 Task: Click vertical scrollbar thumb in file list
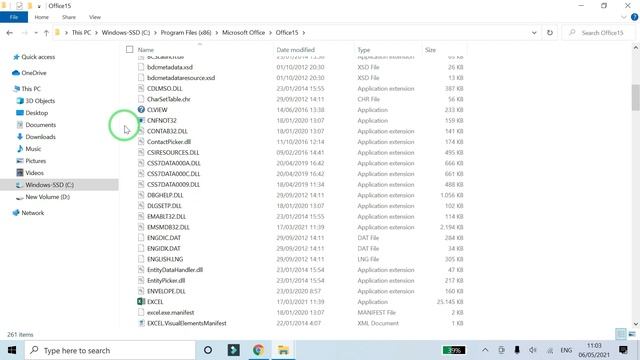636,97
